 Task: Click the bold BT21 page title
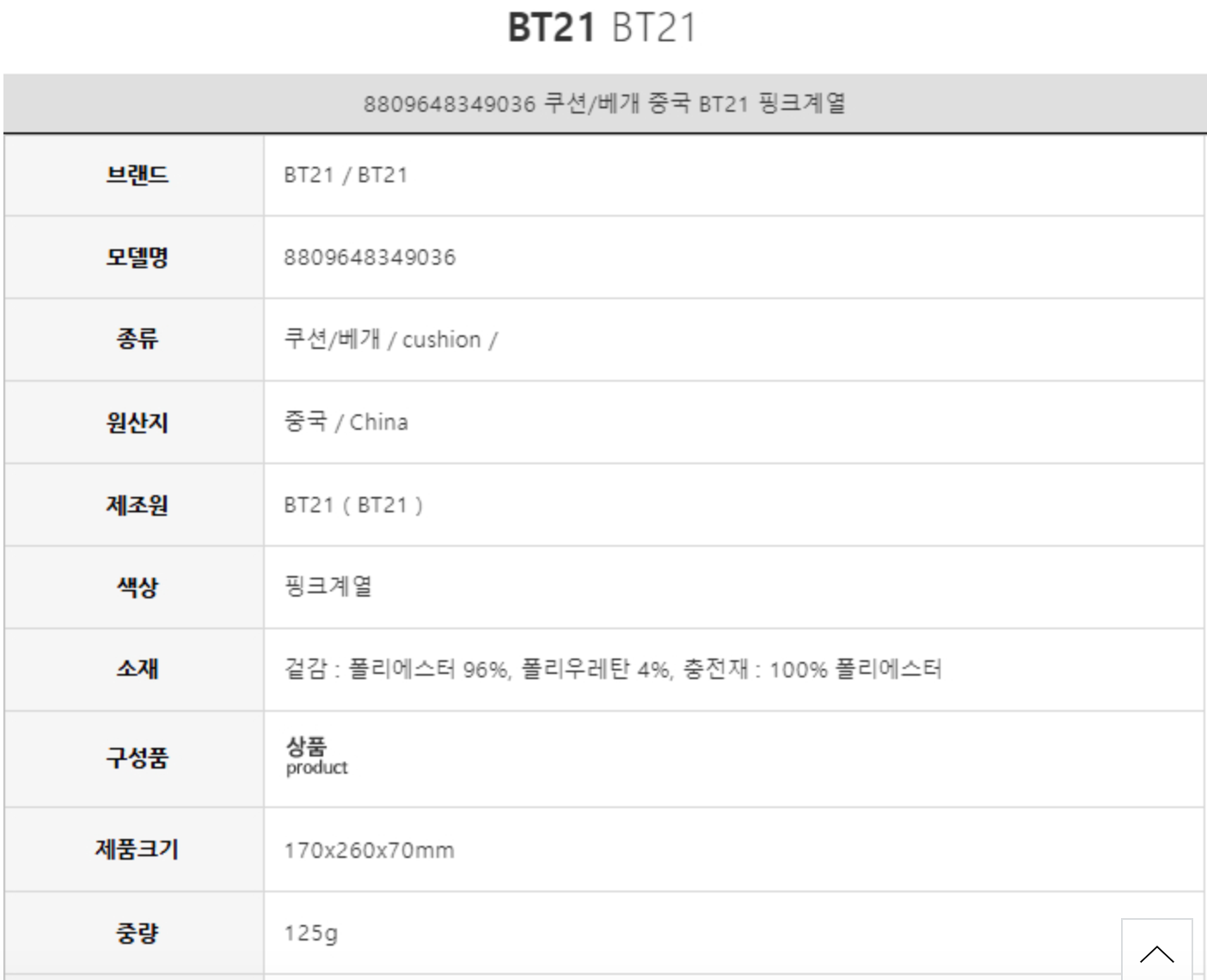click(x=551, y=28)
